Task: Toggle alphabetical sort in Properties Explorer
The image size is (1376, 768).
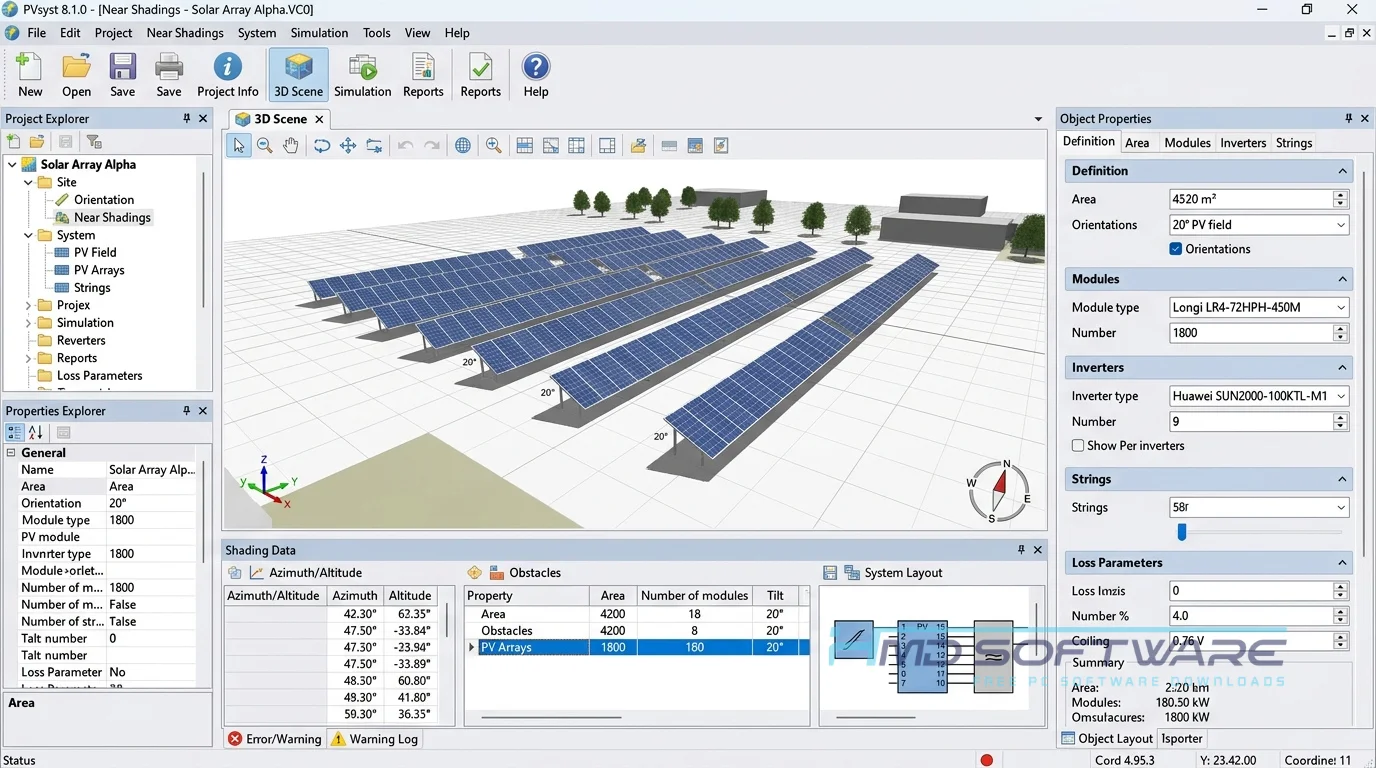Action: tap(36, 433)
